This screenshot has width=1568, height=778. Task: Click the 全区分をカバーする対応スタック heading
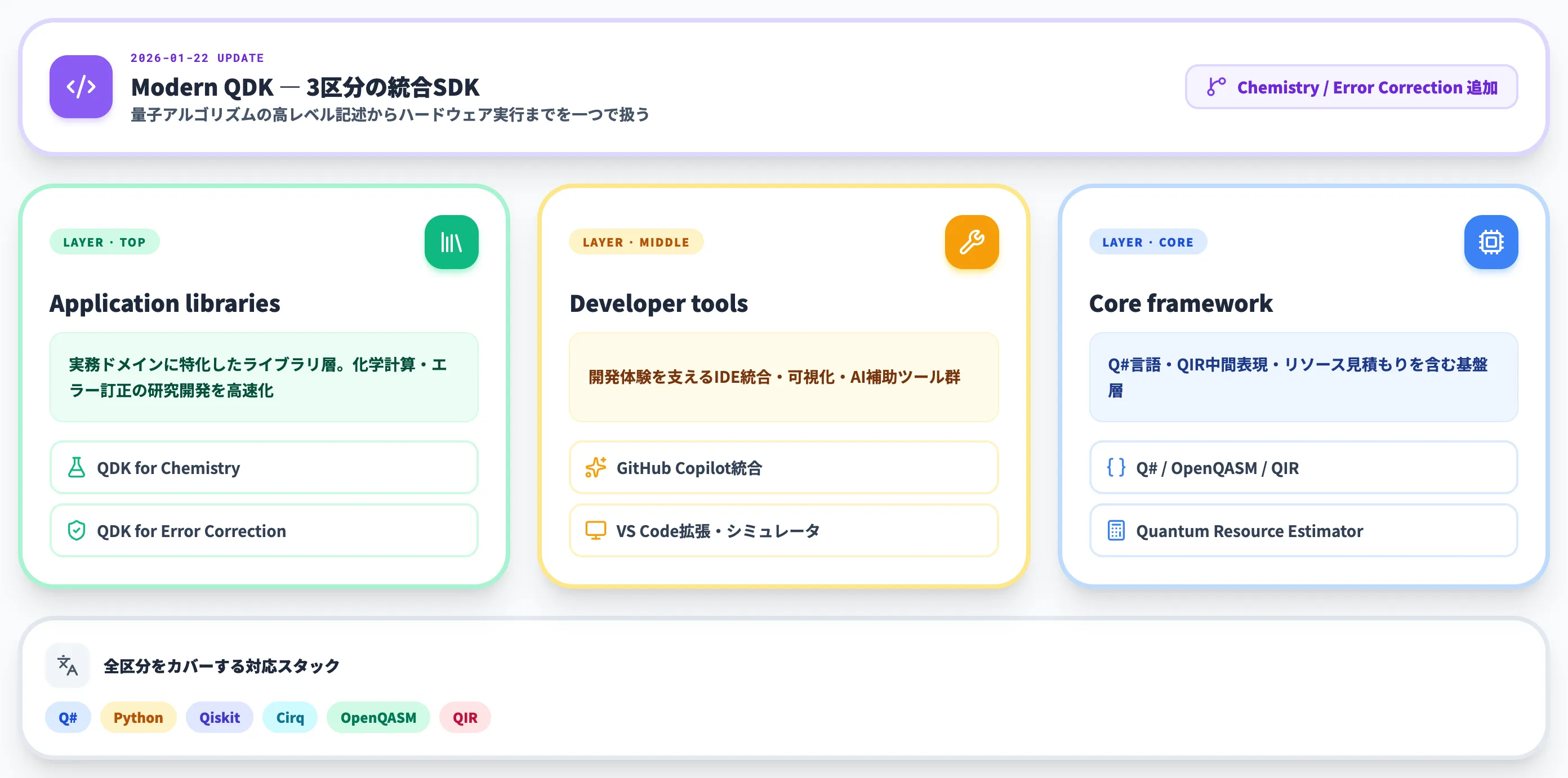pyautogui.click(x=221, y=665)
